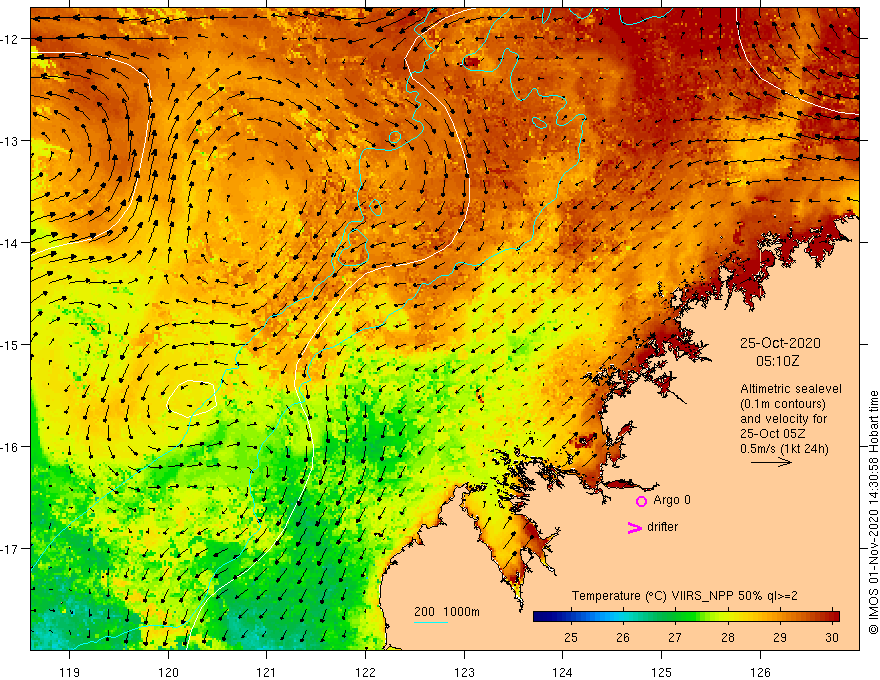Click the '25-Oct 05Z' legend line

click(x=772, y=434)
